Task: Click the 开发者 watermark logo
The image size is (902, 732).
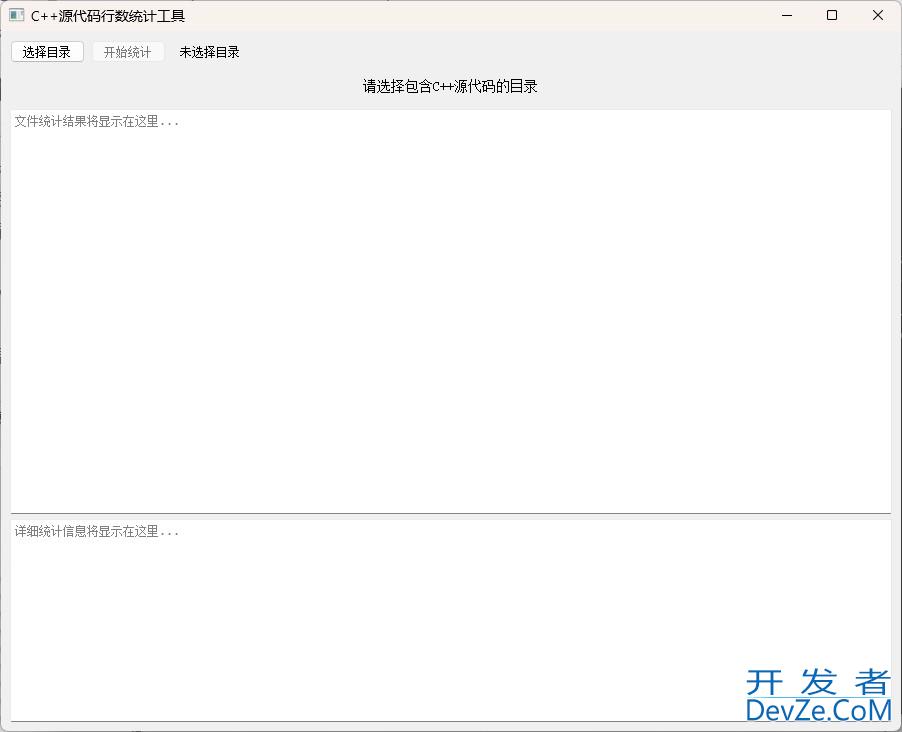Action: click(x=817, y=682)
